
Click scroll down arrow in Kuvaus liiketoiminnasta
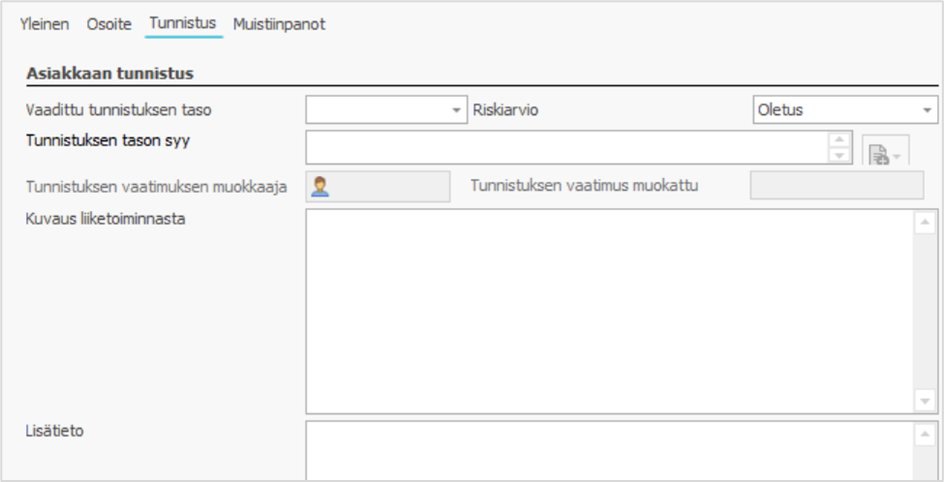[925, 400]
